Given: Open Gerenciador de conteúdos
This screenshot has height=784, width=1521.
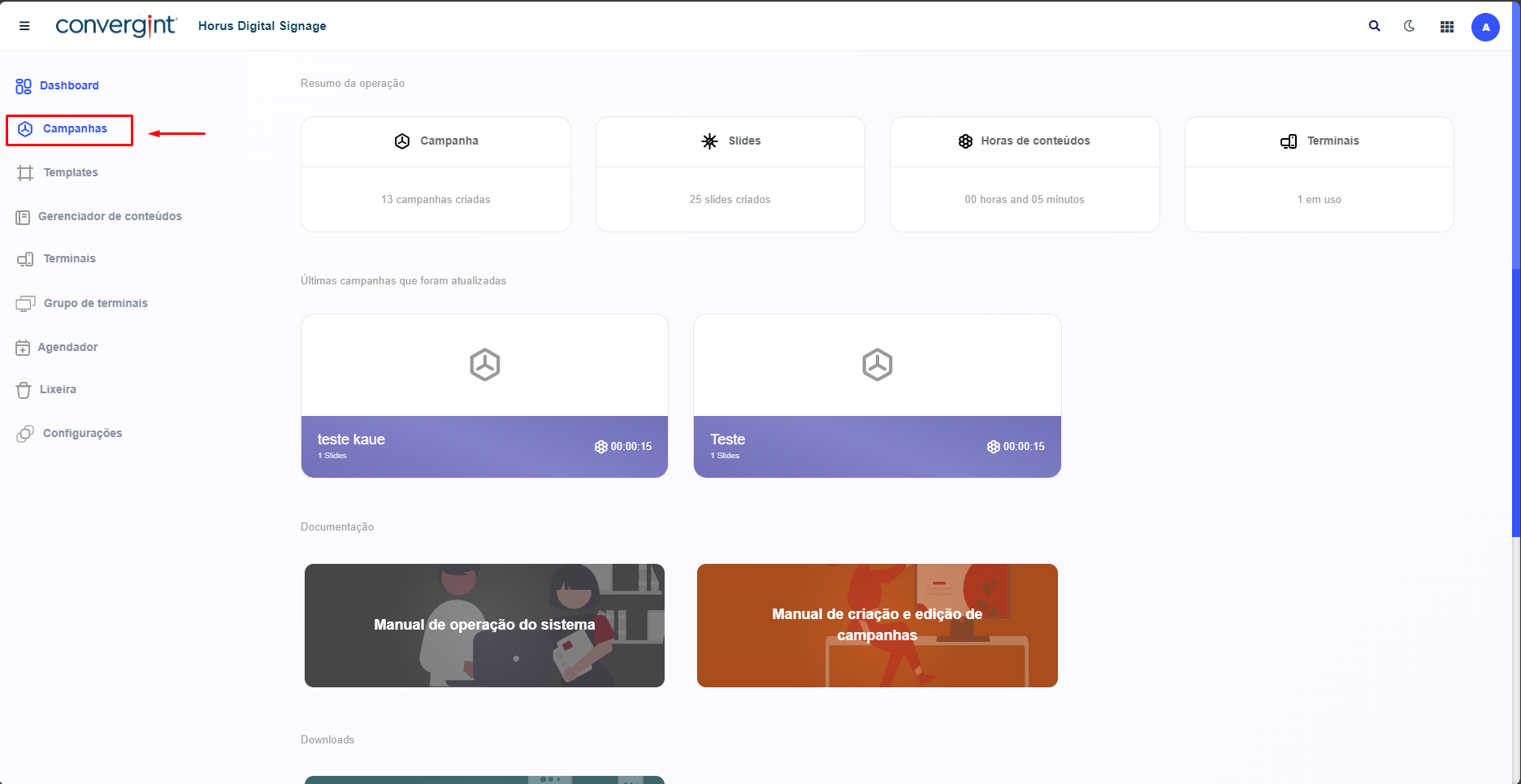Looking at the screenshot, I should 109,216.
